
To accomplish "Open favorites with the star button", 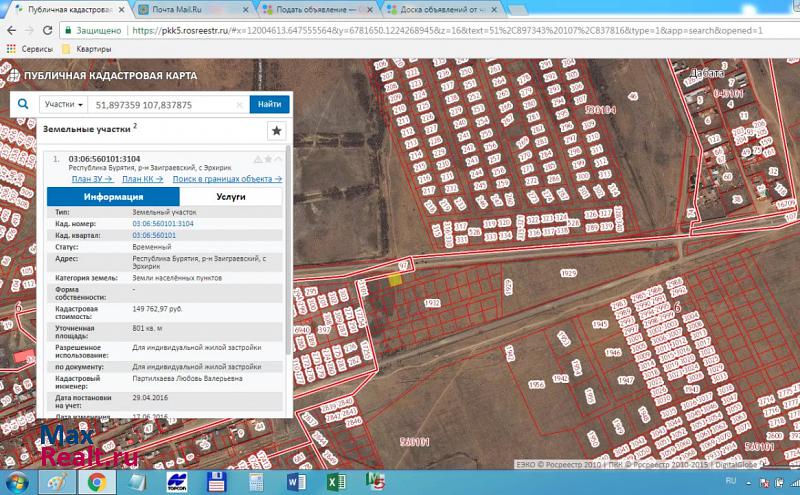I will [x=277, y=131].
